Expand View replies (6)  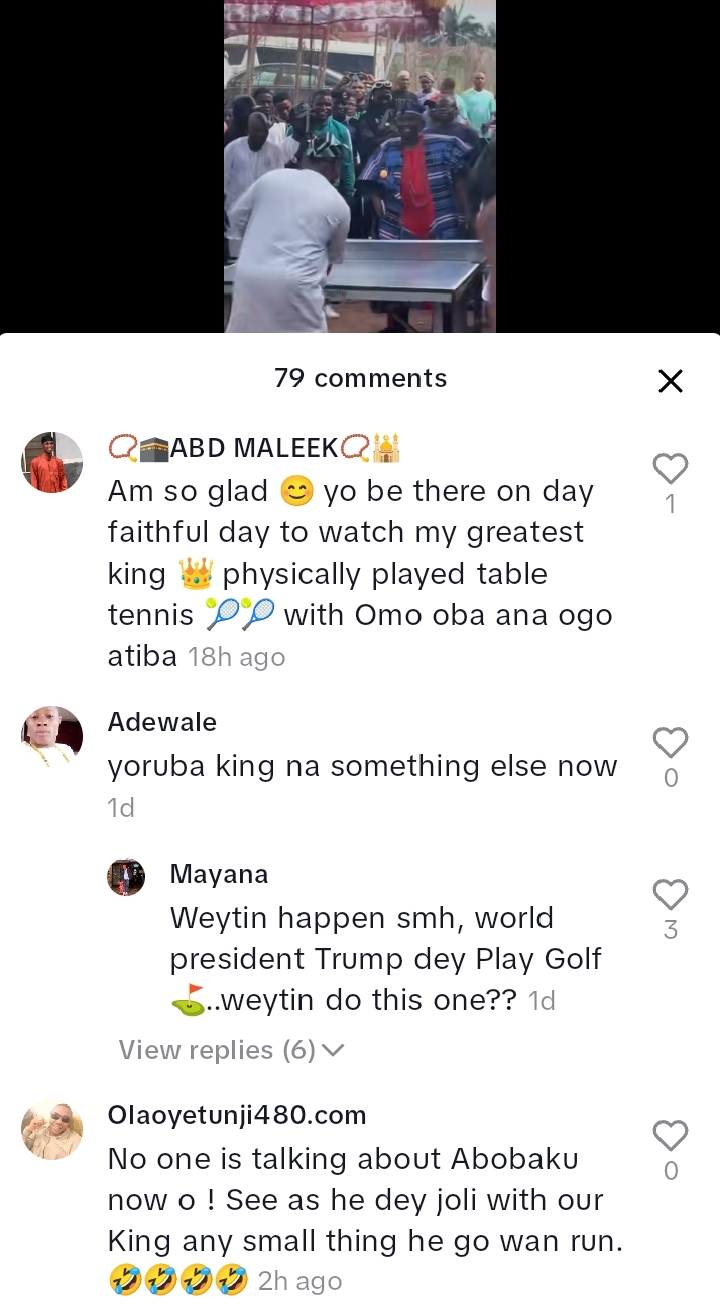(x=217, y=1050)
